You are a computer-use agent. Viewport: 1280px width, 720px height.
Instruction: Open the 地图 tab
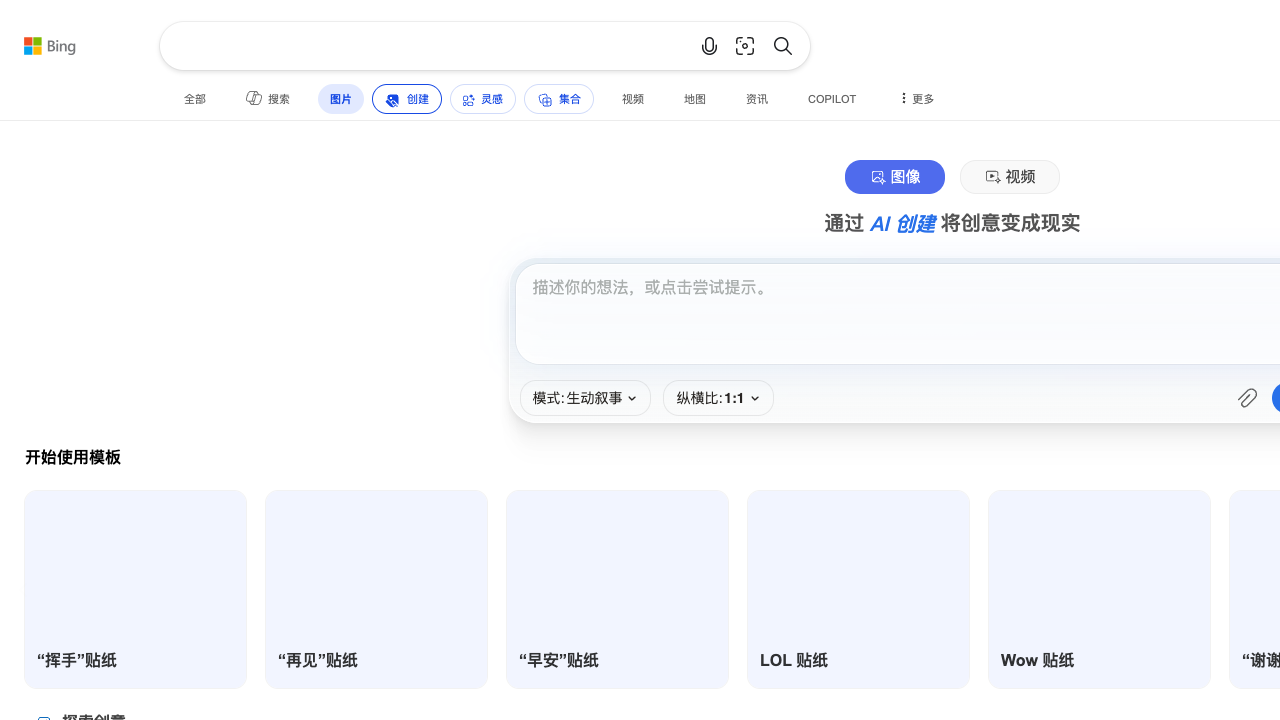pyautogui.click(x=695, y=99)
